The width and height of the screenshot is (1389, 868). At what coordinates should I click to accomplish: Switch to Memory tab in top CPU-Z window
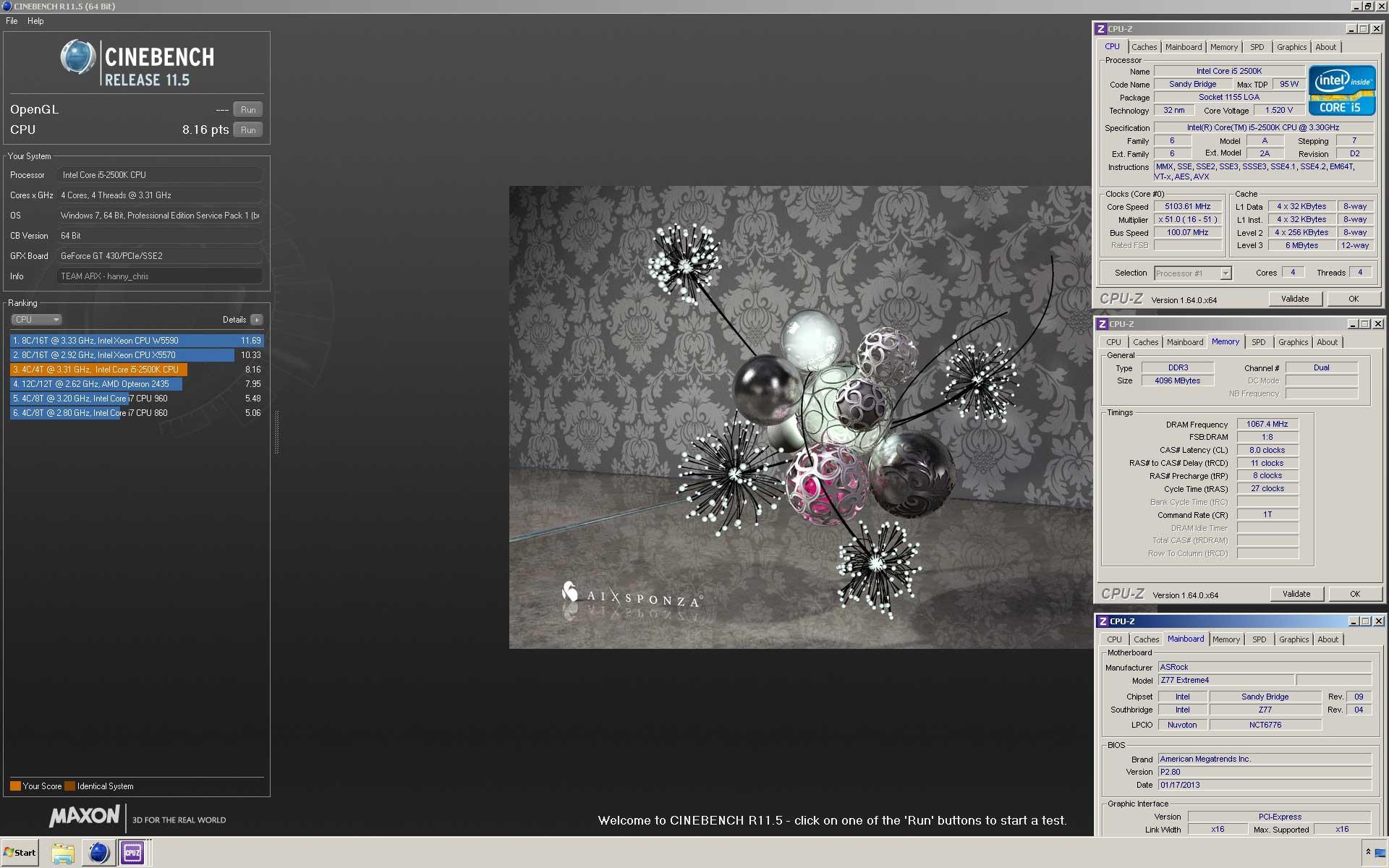pos(1224,47)
